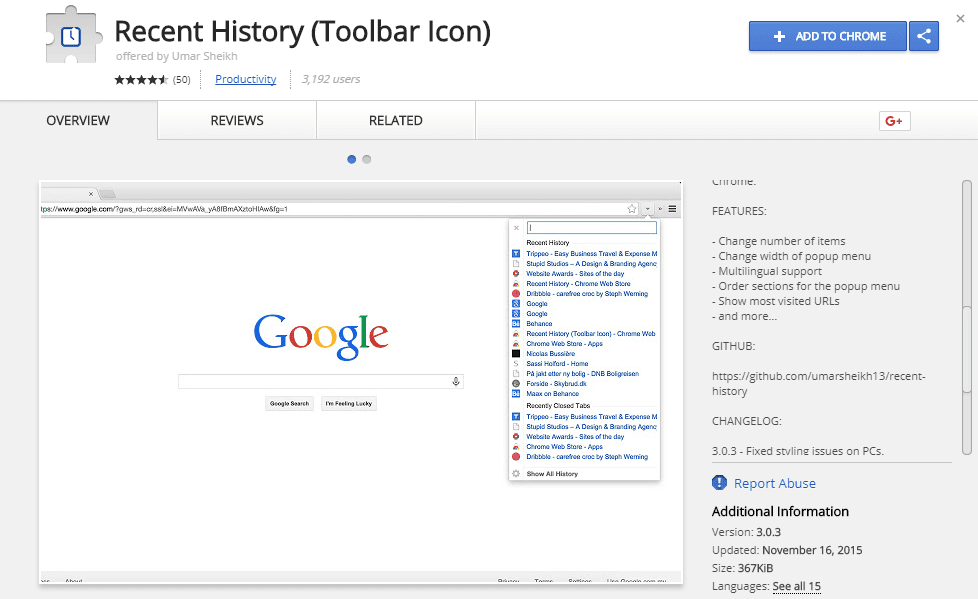This screenshot has width=978, height=599.
Task: Click See all 15 languages
Action: coord(796,587)
